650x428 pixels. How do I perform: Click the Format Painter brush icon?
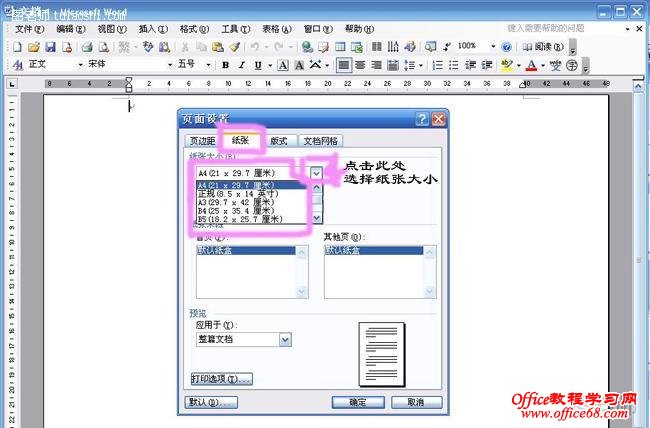234,47
